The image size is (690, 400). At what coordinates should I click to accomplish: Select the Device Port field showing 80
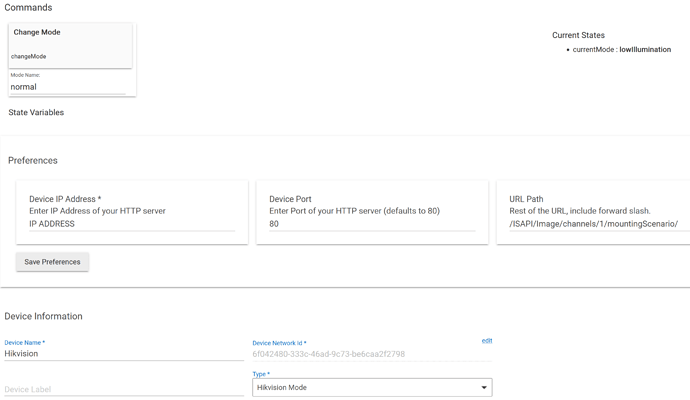pos(371,224)
